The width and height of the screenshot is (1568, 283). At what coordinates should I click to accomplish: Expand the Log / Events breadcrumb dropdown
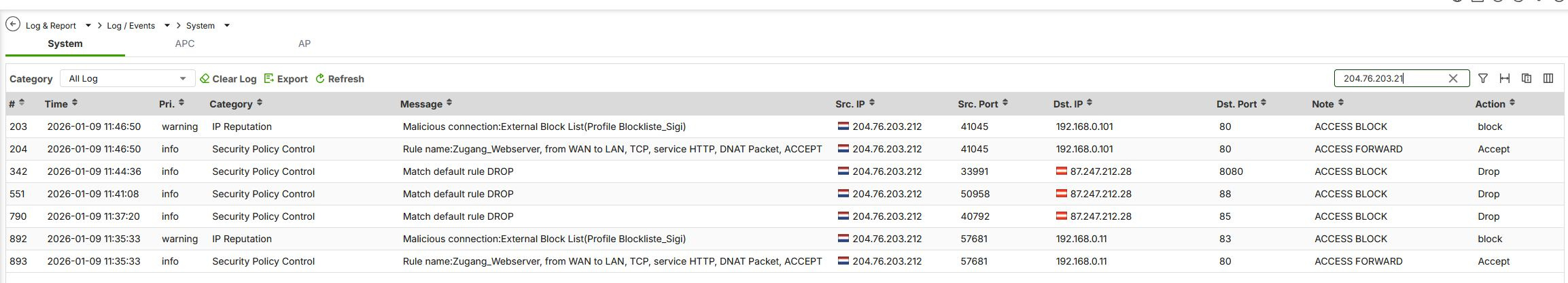[x=167, y=25]
